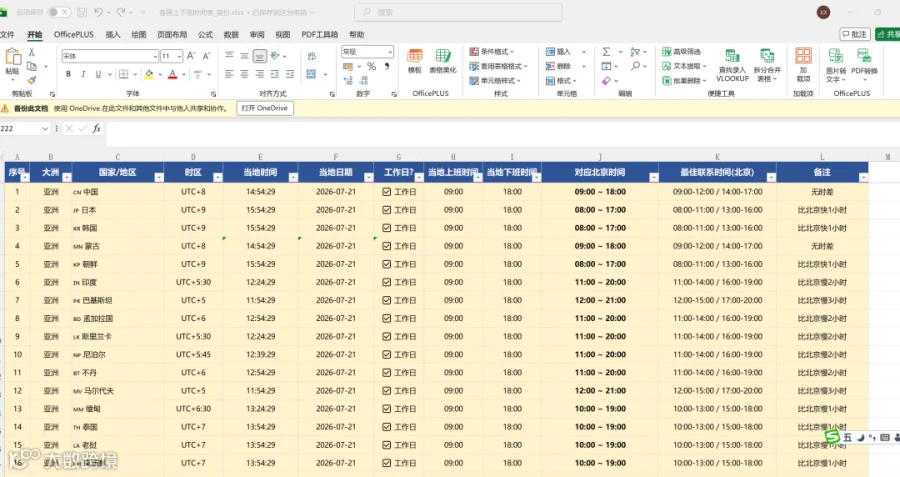Switch to the 页面布局 ribbon tab
Image resolution: width=900 pixels, height=477 pixels.
[172, 34]
